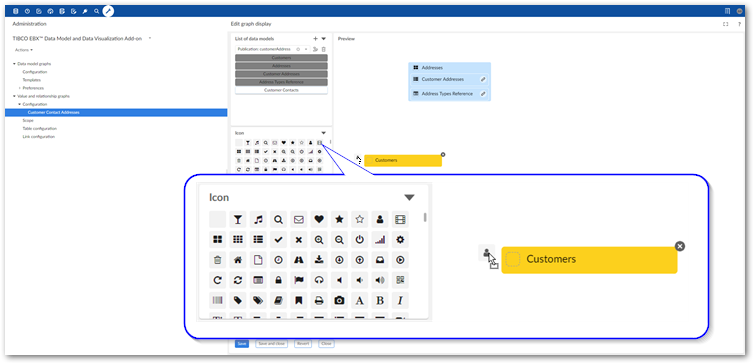Viewport: 754px width, 364px height.
Task: Toggle the full screen icon beside help
Action: tap(726, 24)
